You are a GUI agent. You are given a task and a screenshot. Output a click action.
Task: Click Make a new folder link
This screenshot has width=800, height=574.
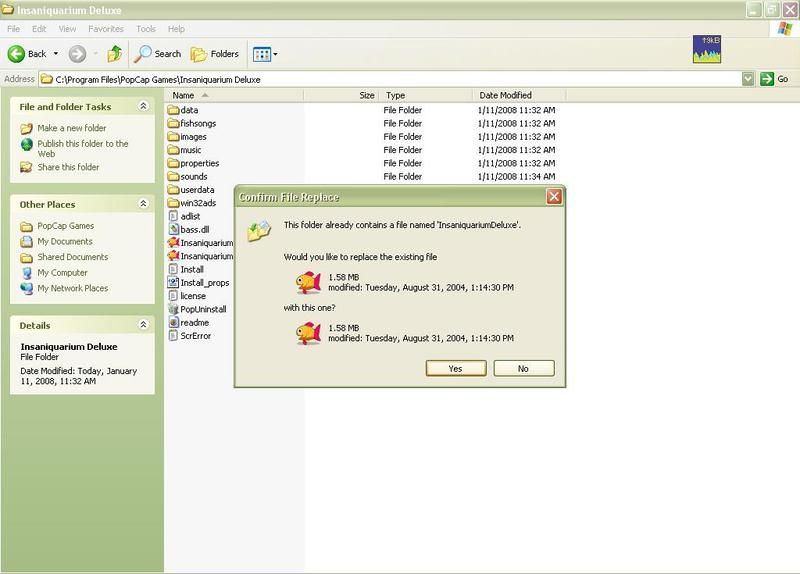click(x=71, y=128)
